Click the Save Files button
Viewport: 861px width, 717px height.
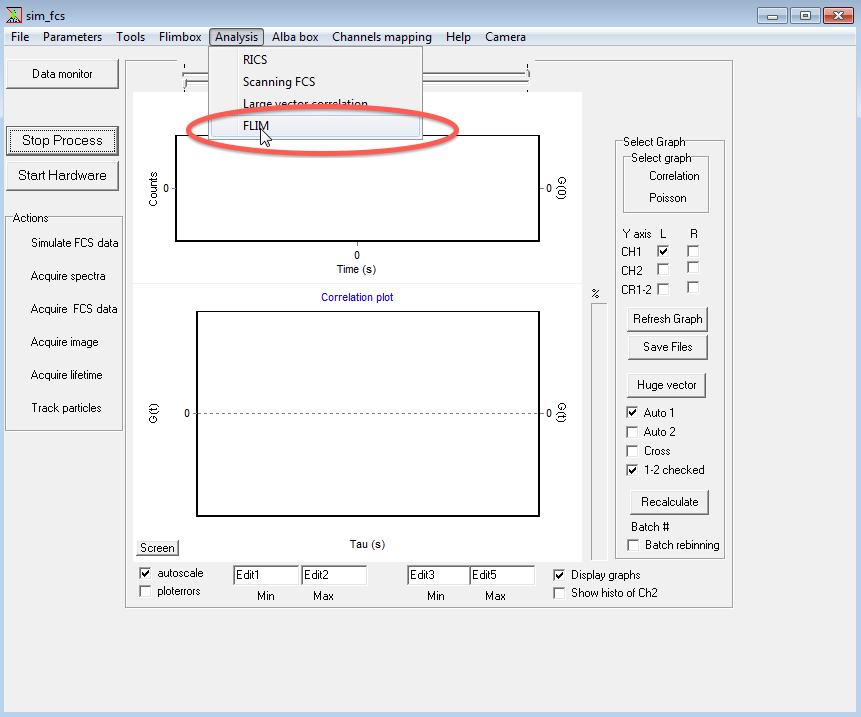click(667, 347)
